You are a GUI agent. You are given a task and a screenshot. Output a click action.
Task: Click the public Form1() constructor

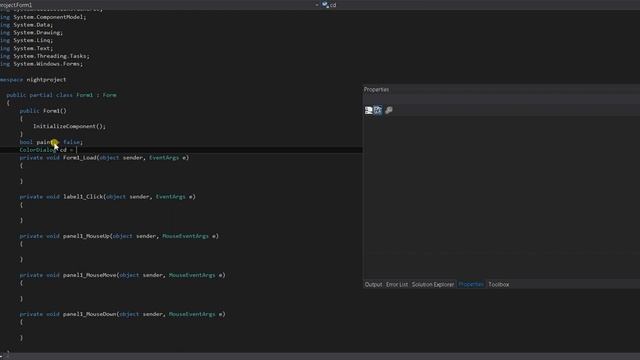pos(43,111)
